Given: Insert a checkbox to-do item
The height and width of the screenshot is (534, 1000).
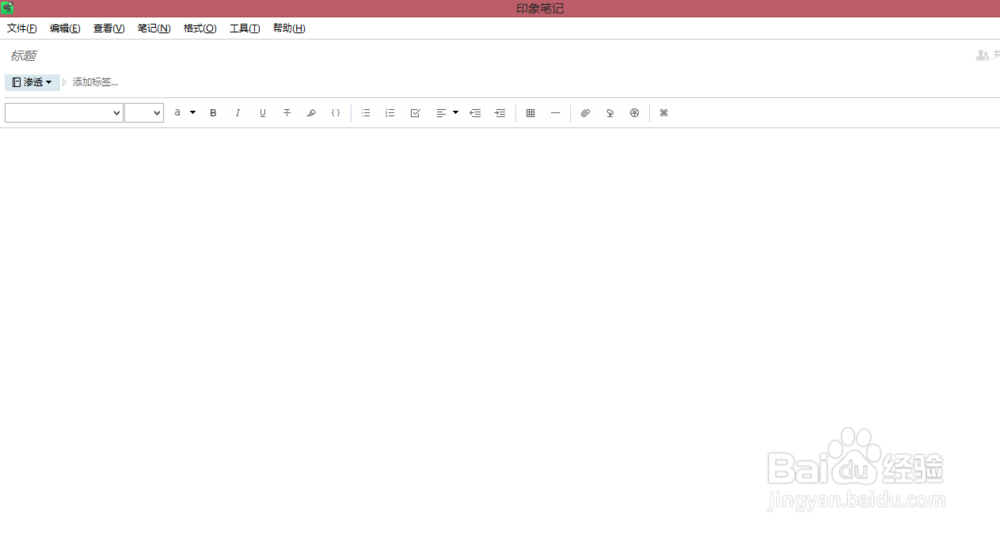Looking at the screenshot, I should pyautogui.click(x=415, y=113).
